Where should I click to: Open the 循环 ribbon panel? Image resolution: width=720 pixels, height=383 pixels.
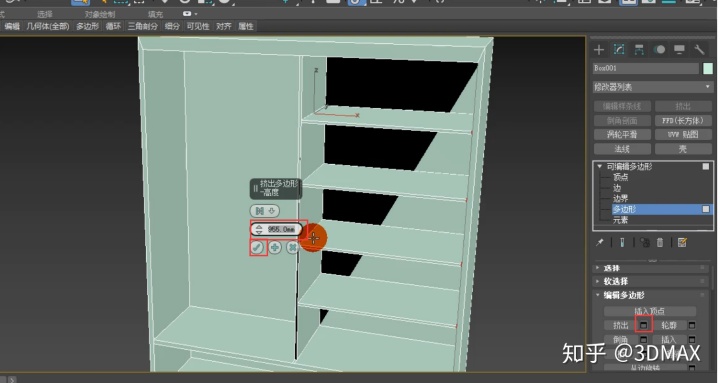tap(113, 26)
